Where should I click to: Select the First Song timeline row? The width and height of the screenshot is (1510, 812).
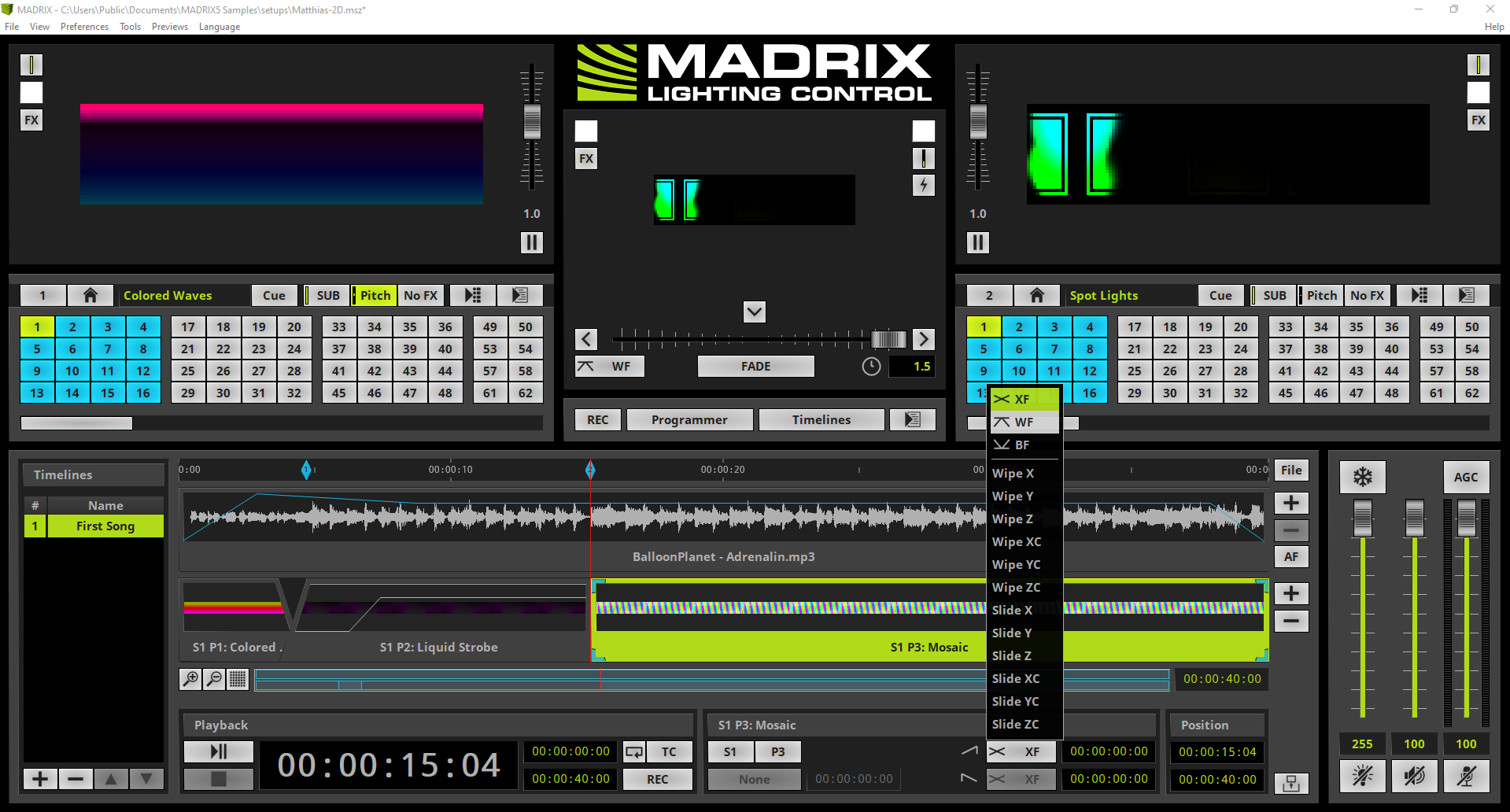point(94,526)
